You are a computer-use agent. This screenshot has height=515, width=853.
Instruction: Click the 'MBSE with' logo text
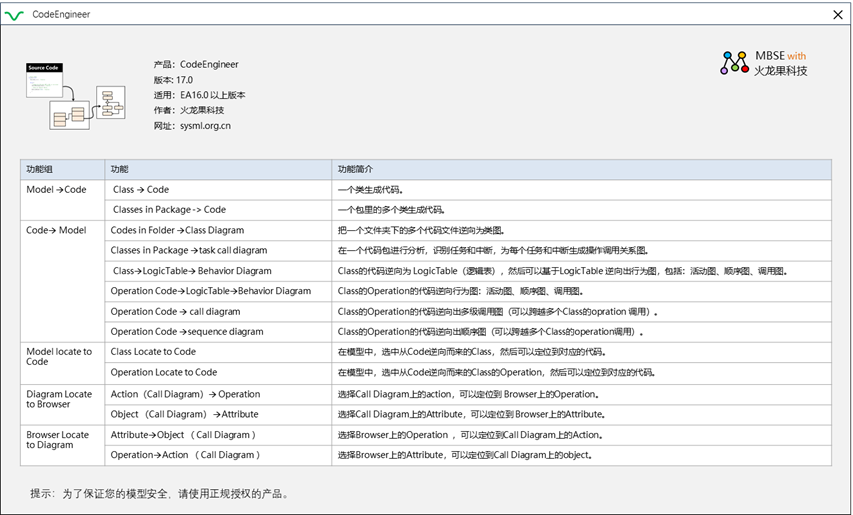(781, 56)
